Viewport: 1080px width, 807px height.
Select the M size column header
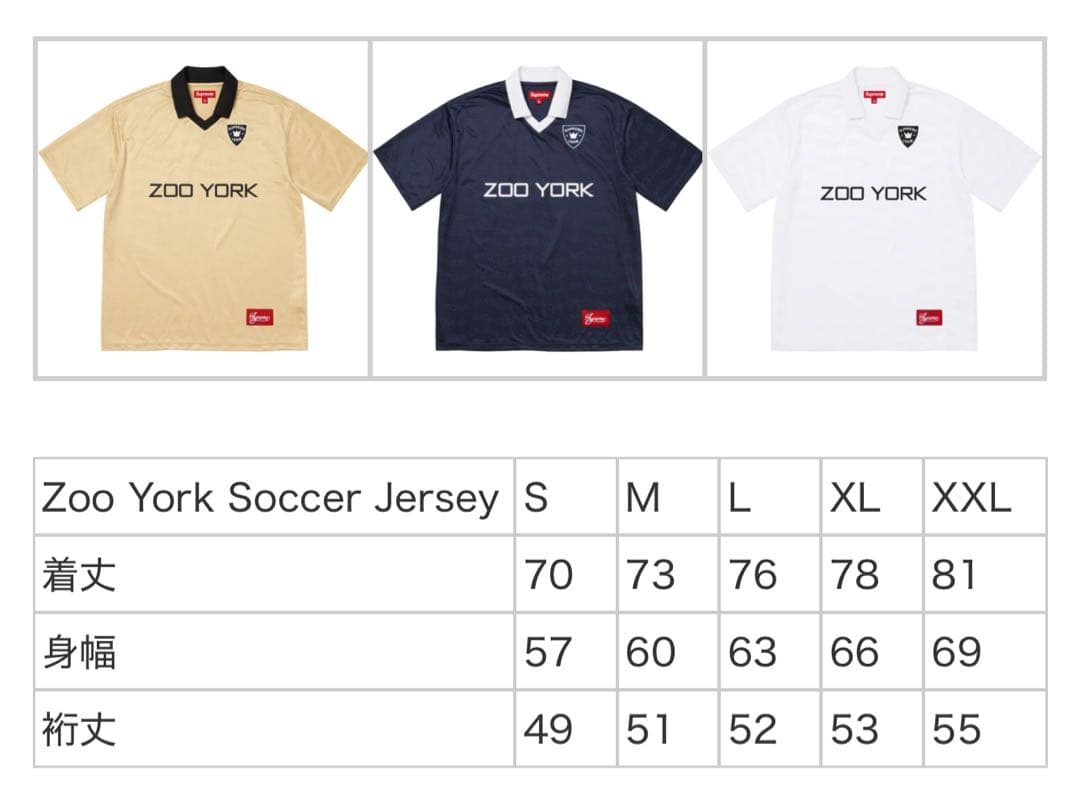click(x=668, y=497)
